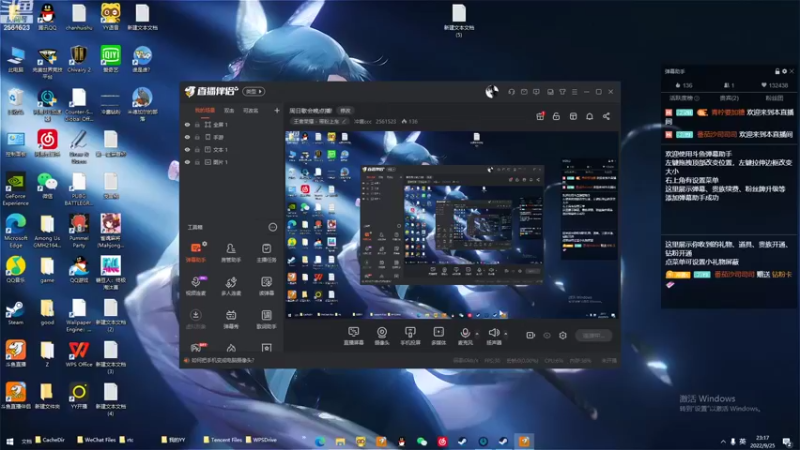Click 修改 next to the stream title
This screenshot has height=450, width=800.
(x=345, y=111)
